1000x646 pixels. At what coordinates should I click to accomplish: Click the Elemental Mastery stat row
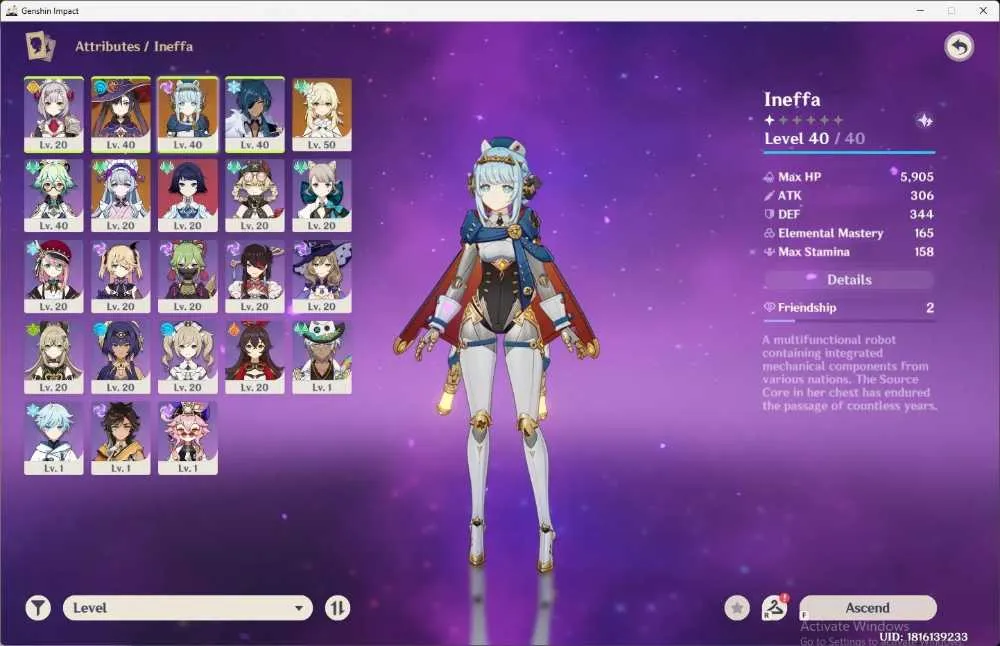point(849,233)
